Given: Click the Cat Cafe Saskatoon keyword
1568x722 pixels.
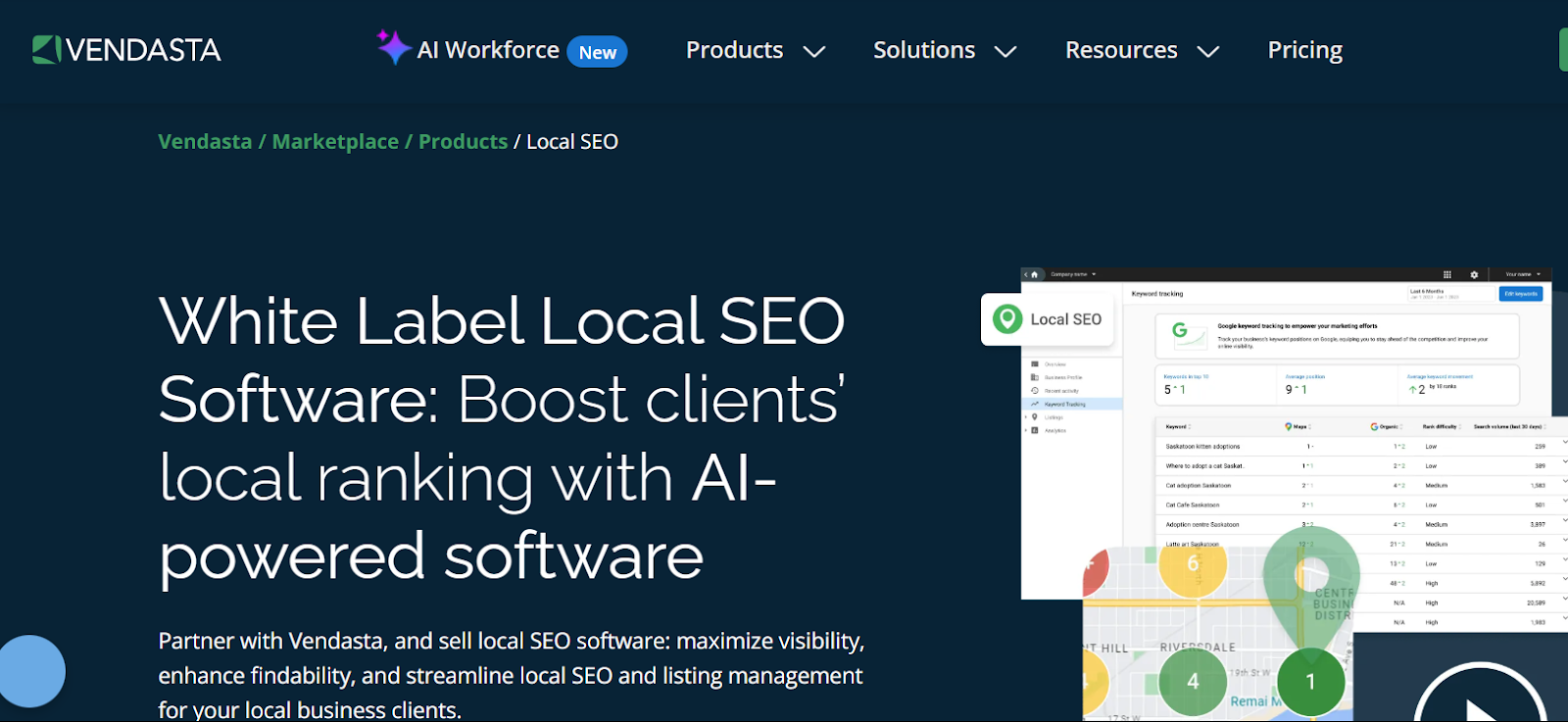Looking at the screenshot, I should coord(1193,505).
